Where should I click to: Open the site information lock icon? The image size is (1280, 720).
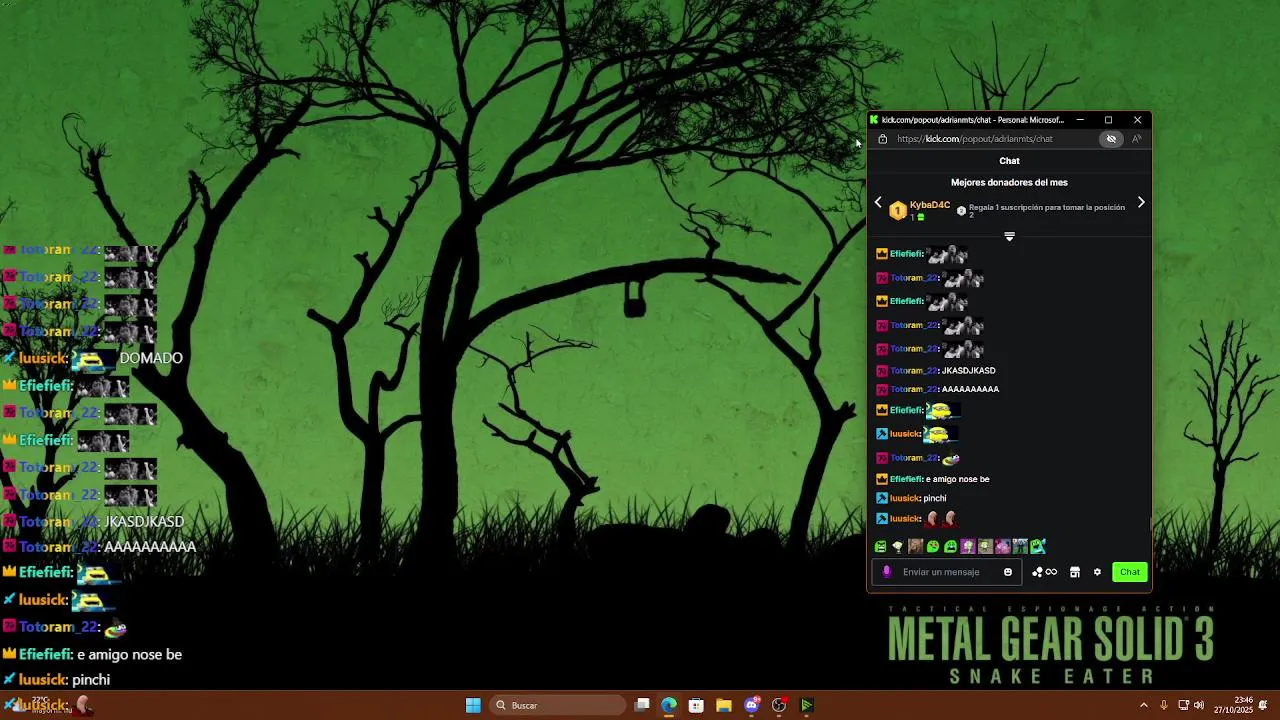(882, 139)
